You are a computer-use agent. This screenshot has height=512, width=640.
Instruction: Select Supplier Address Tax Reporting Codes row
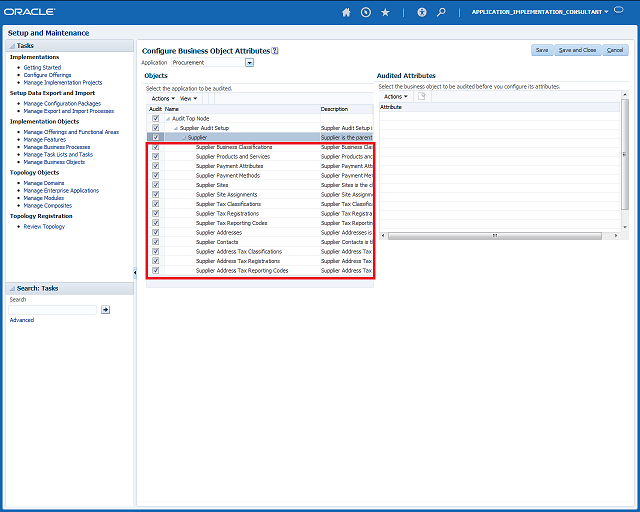click(x=260, y=270)
